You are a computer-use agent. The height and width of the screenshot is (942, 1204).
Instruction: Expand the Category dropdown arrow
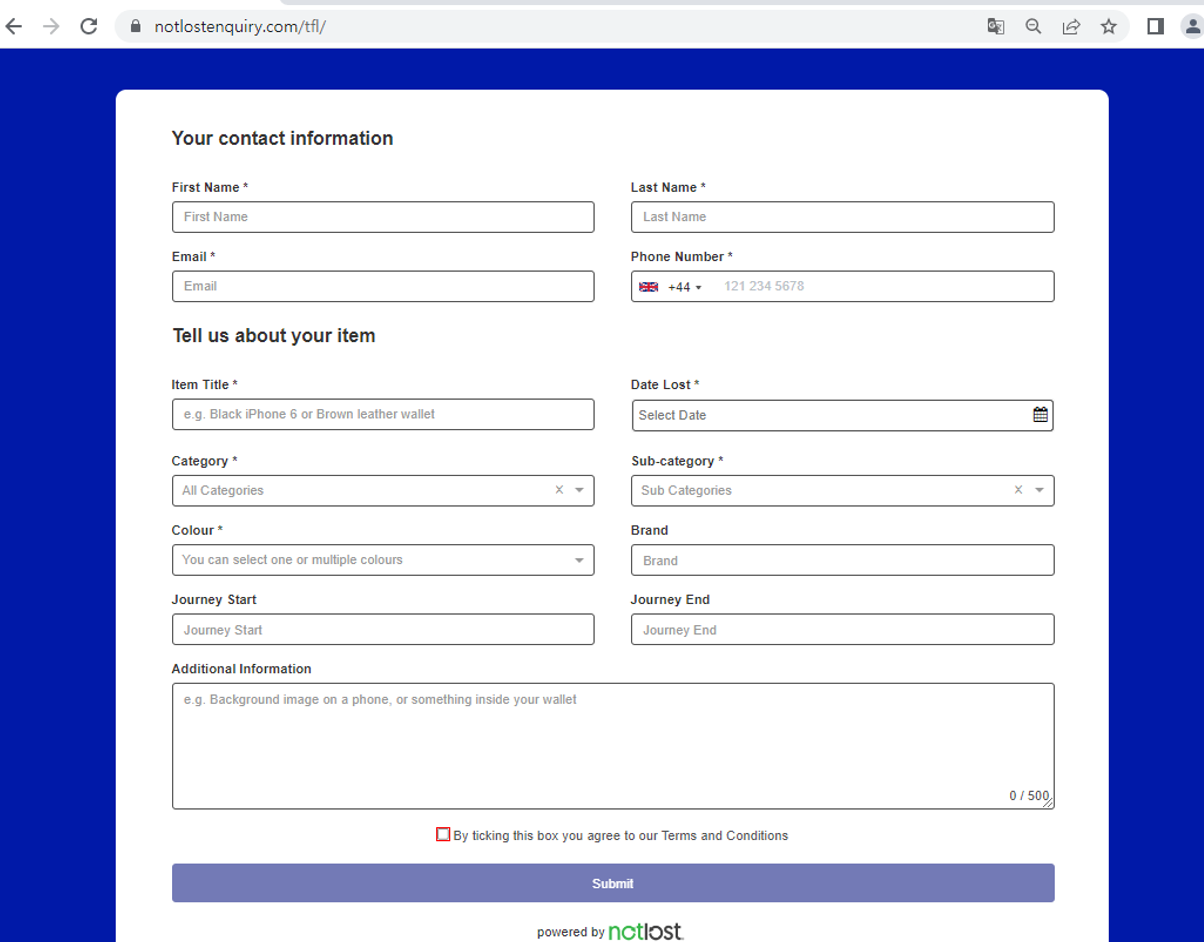tap(579, 490)
